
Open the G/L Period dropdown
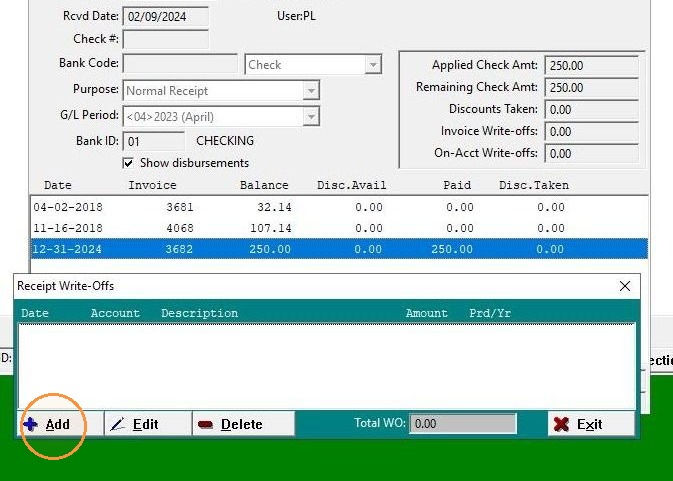(x=311, y=117)
